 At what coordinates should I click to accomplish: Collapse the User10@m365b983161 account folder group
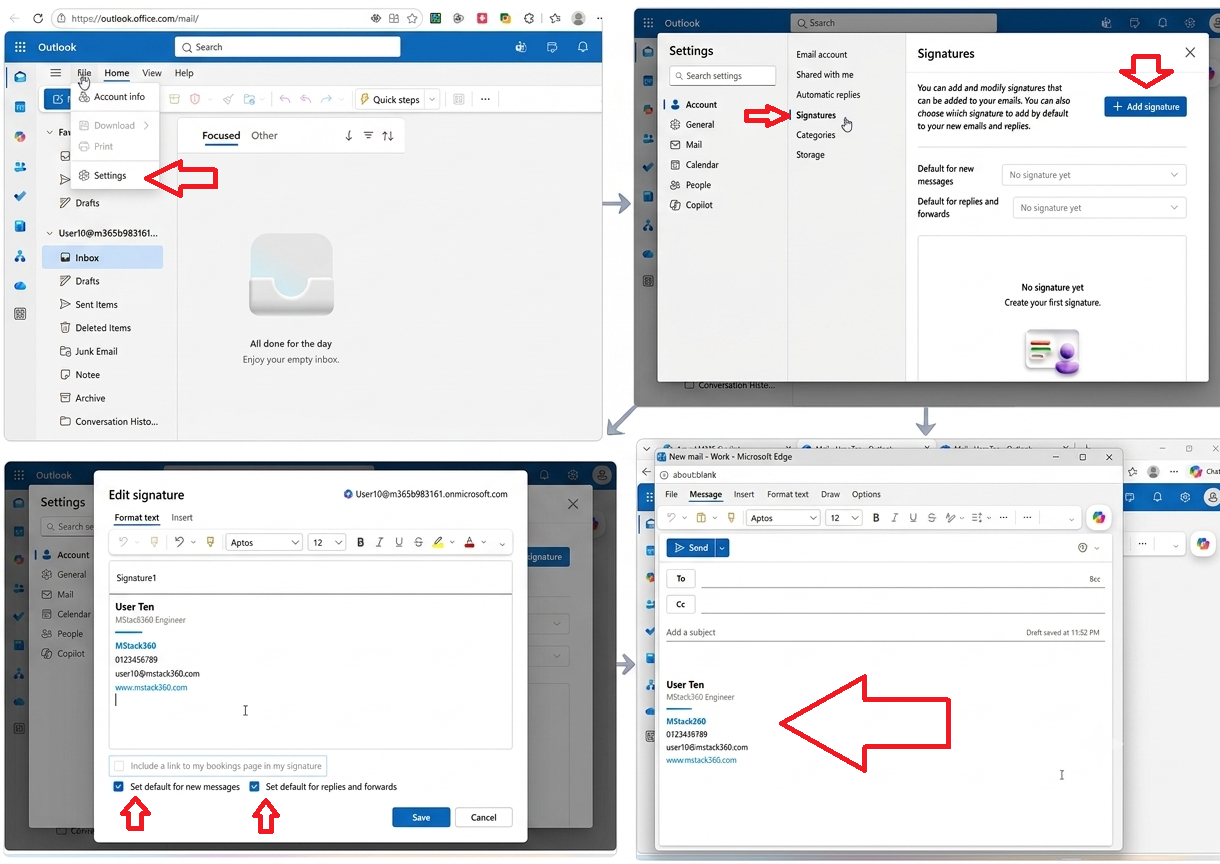(50, 233)
